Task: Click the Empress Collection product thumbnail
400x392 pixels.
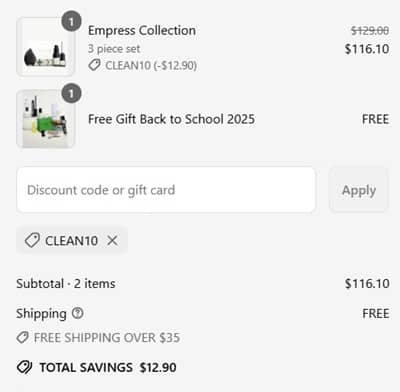Action: coord(45,47)
